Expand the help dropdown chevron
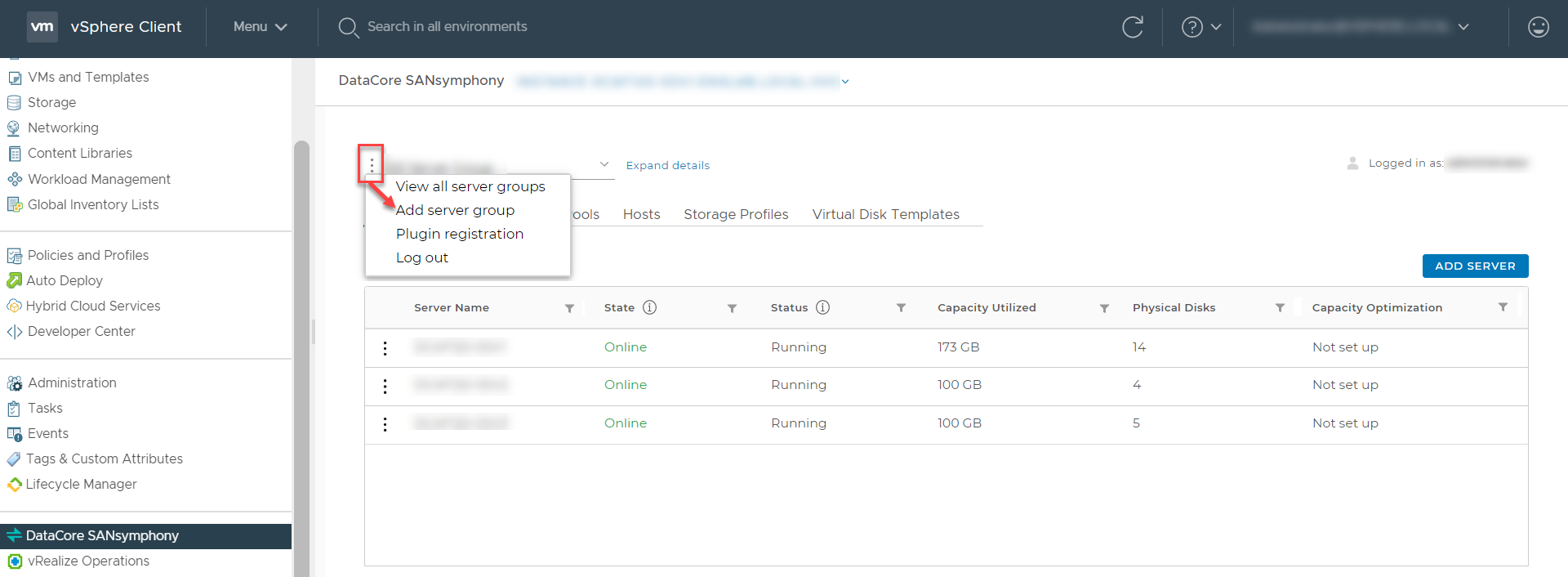1568x577 pixels. (x=1216, y=27)
